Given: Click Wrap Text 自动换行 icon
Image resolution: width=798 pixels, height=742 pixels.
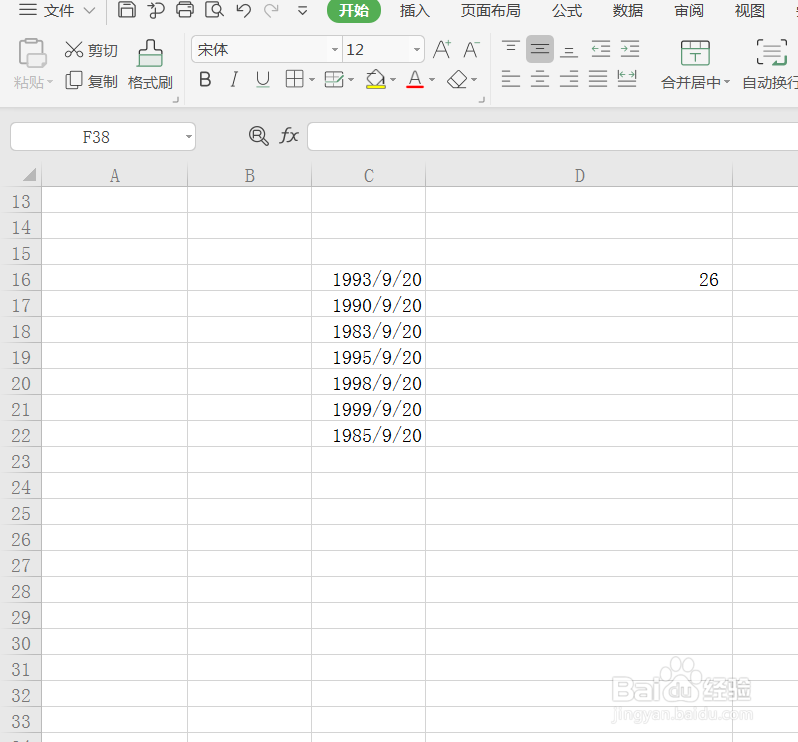Looking at the screenshot, I should (x=771, y=53).
